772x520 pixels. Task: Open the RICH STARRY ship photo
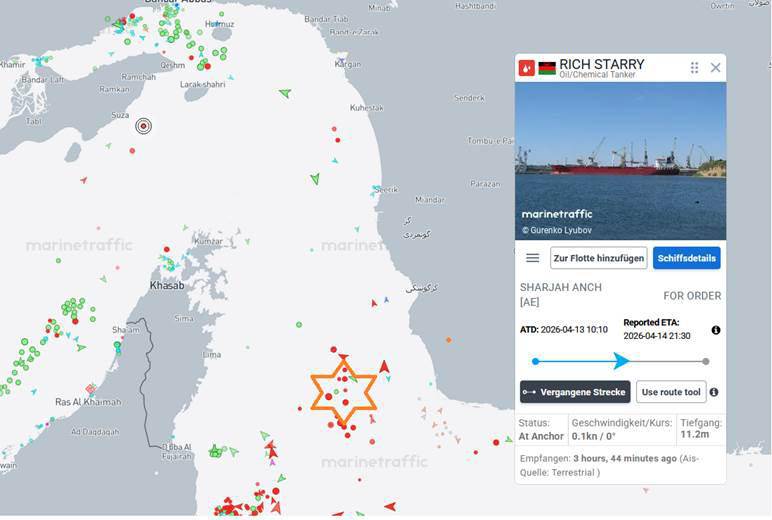(620, 161)
